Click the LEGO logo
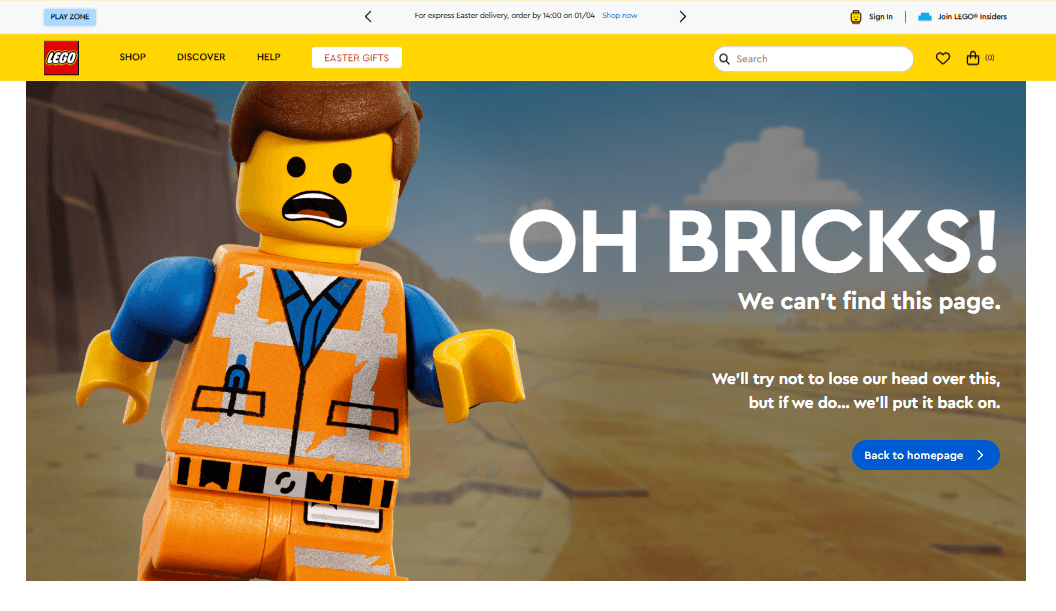The image size is (1056, 611). 61,57
